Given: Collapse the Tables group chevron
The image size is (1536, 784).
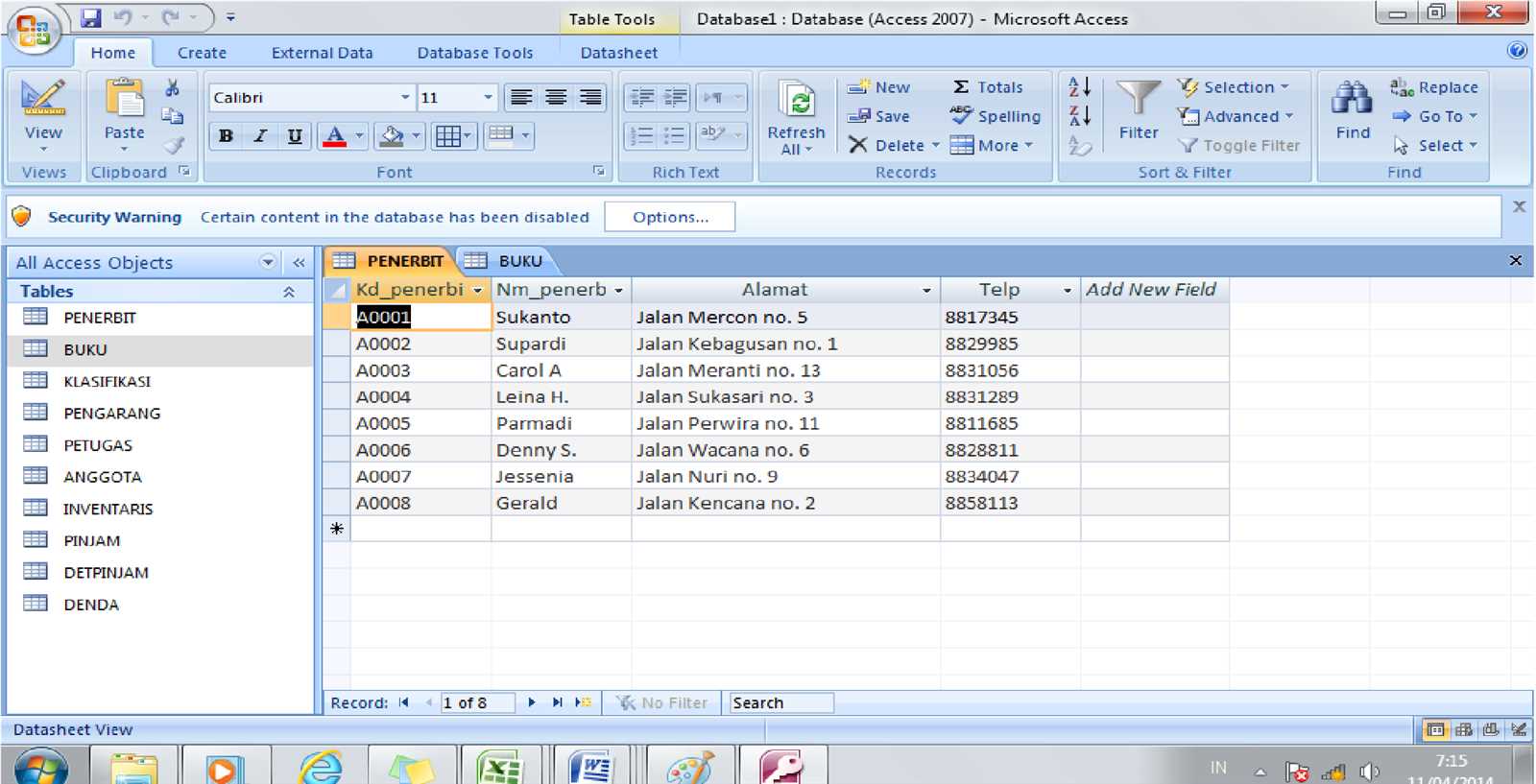Looking at the screenshot, I should [289, 292].
